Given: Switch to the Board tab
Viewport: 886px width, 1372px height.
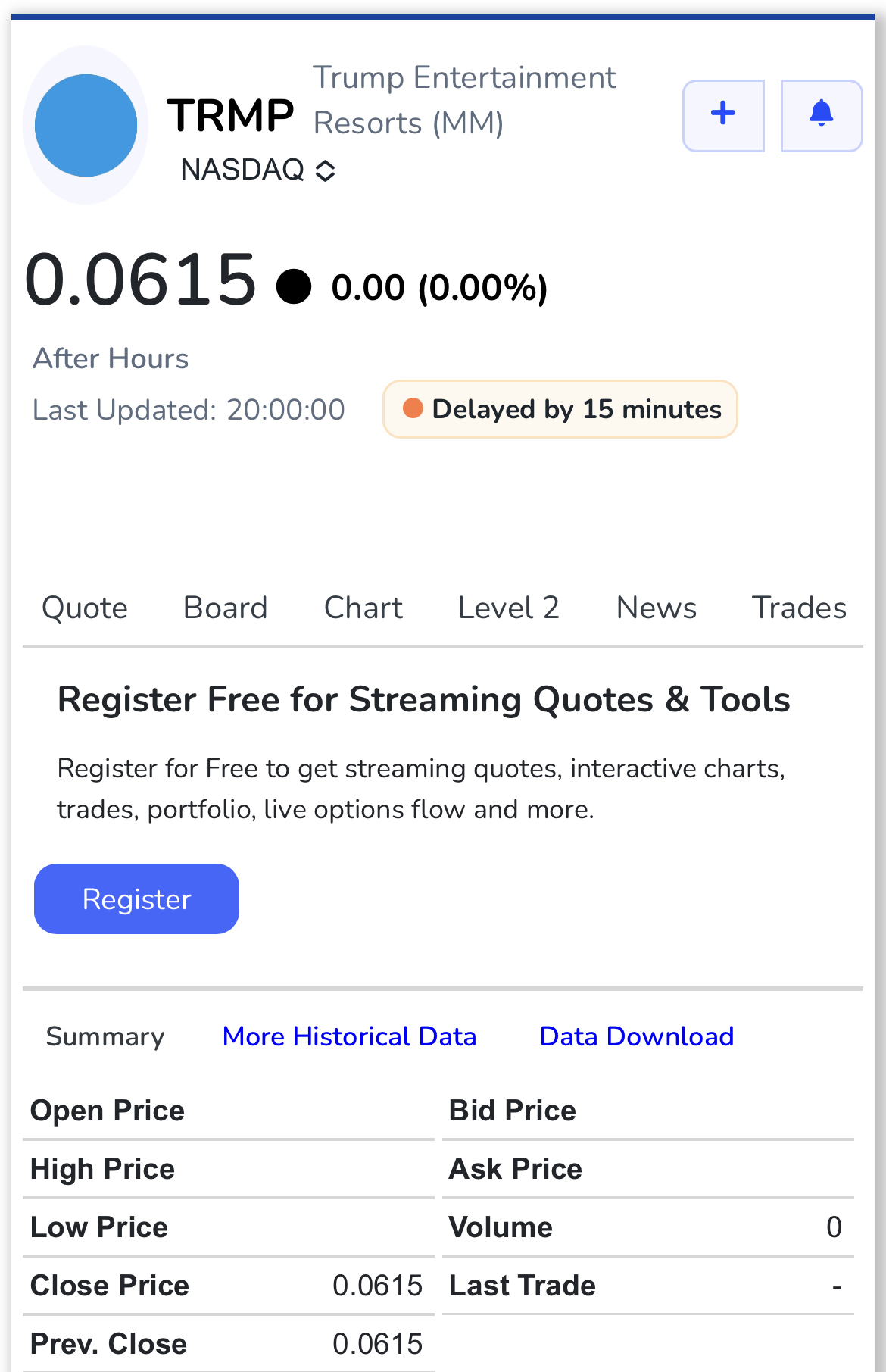Looking at the screenshot, I should click(x=226, y=608).
